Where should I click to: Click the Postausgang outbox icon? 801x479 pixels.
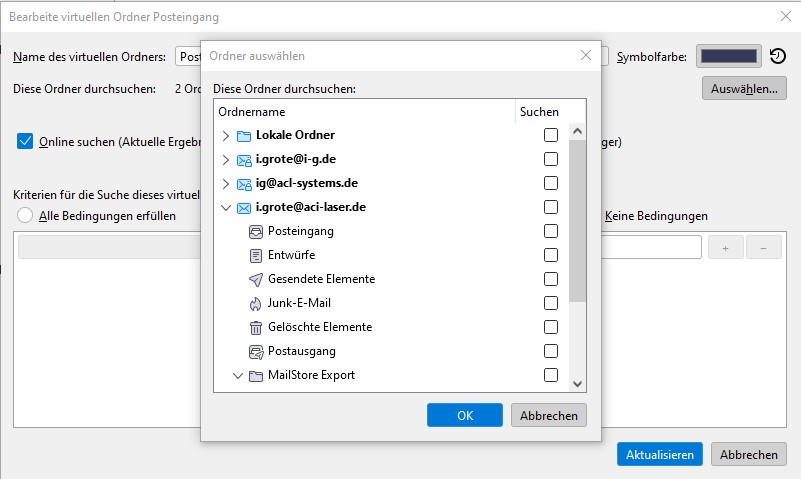(x=256, y=351)
